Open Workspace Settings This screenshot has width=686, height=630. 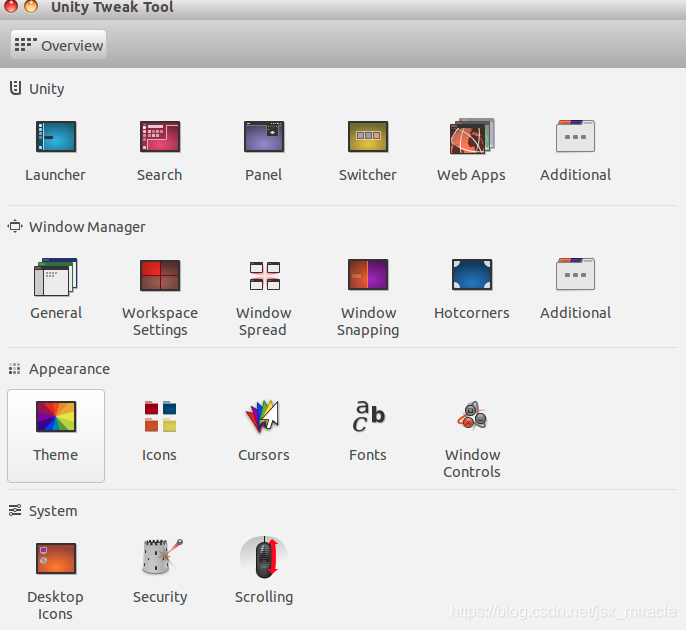160,297
